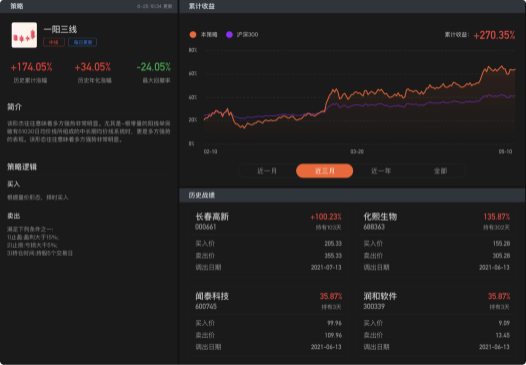Open the 华熙生物 688363 record card
Screen dimensions: 526x365
[436, 242]
